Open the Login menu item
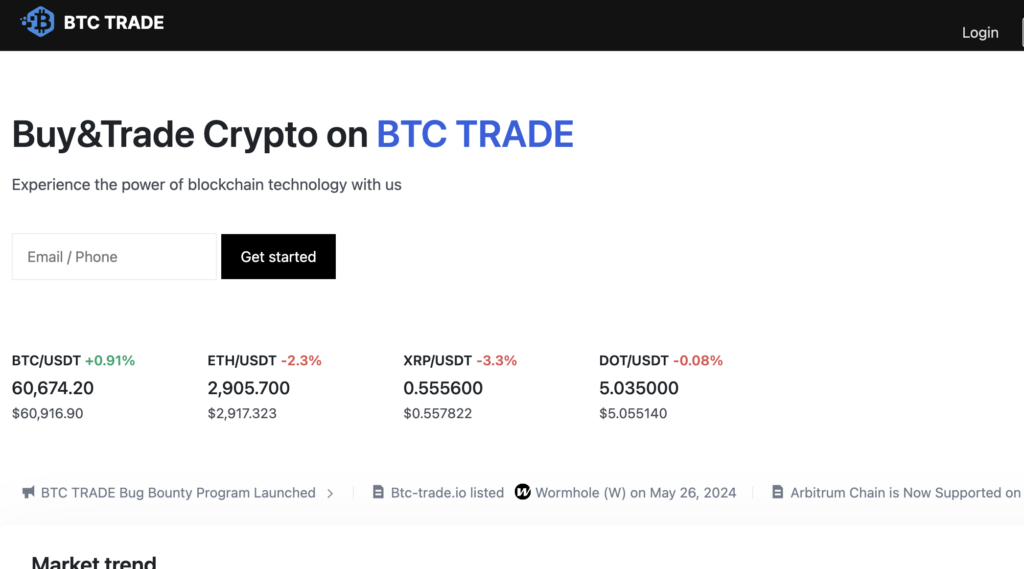Viewport: 1024px width, 569px height. click(x=979, y=33)
